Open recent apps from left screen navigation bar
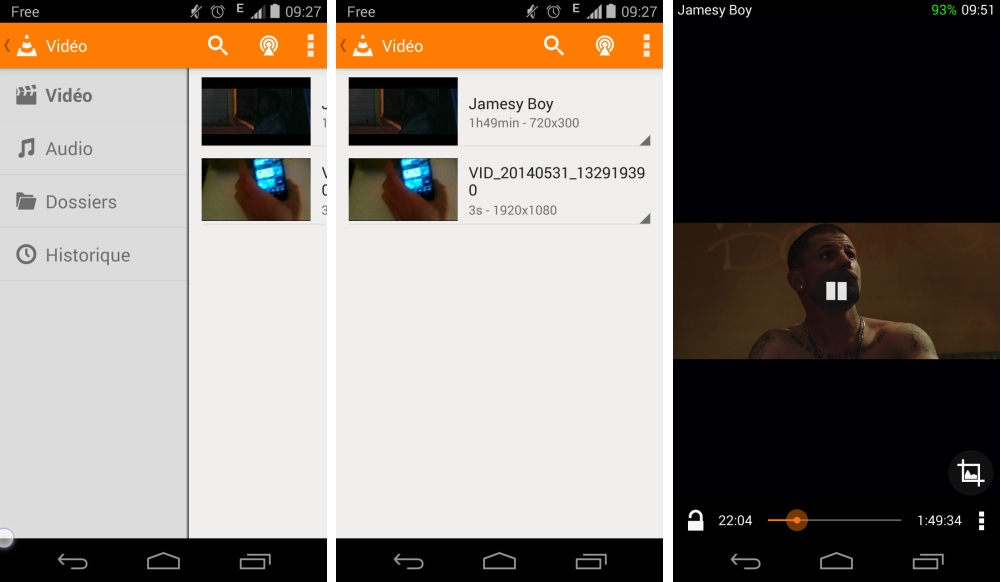 click(255, 561)
